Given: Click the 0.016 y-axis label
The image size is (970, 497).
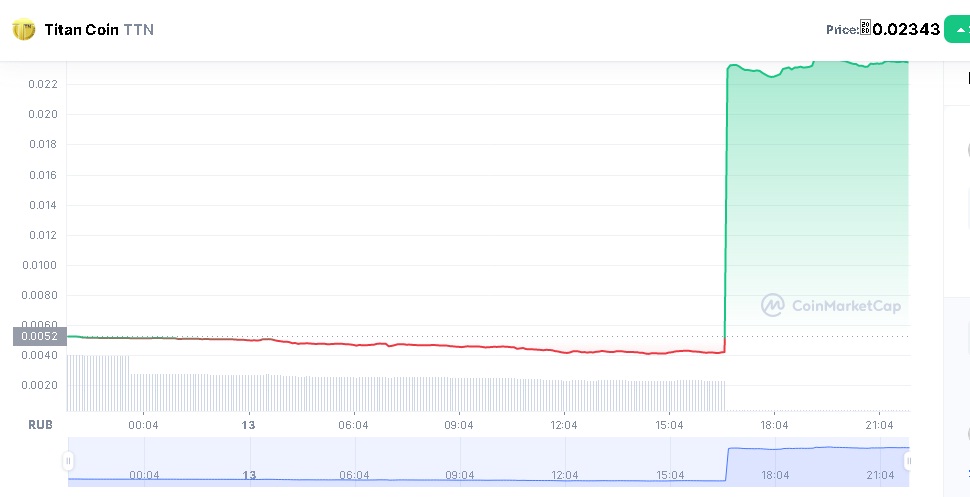Looking at the screenshot, I should pyautogui.click(x=43, y=175).
